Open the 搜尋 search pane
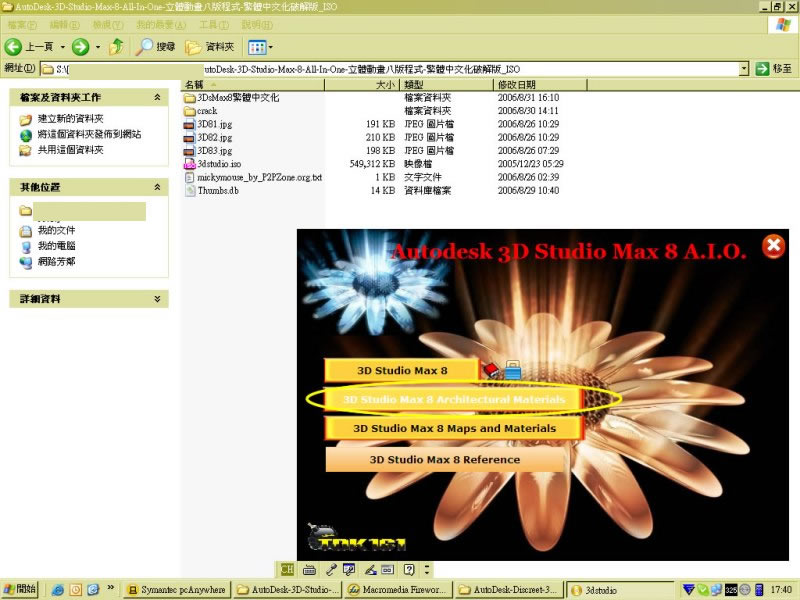The image size is (800, 600). [156, 47]
